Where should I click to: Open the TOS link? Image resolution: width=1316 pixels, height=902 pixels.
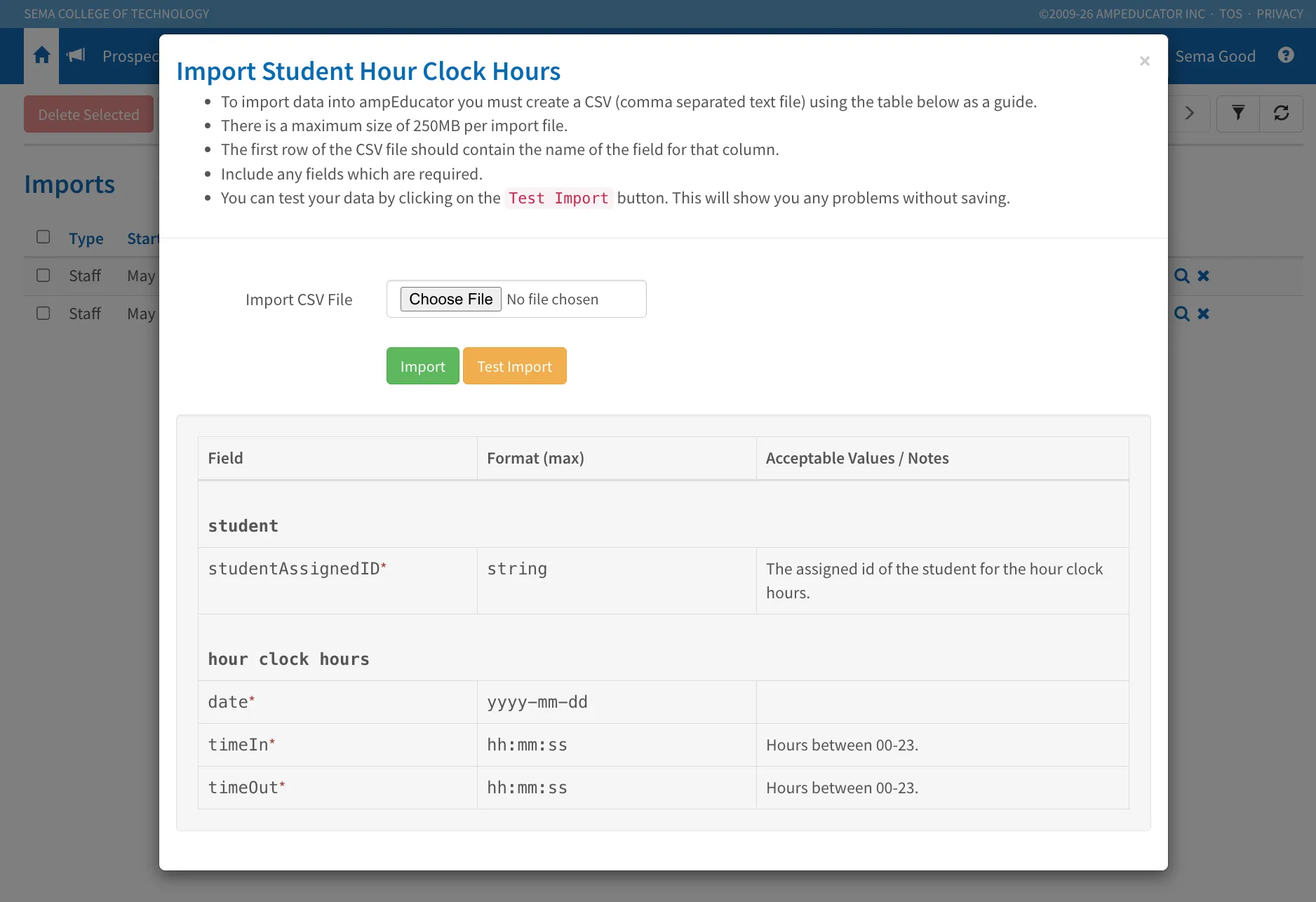pyautogui.click(x=1230, y=14)
